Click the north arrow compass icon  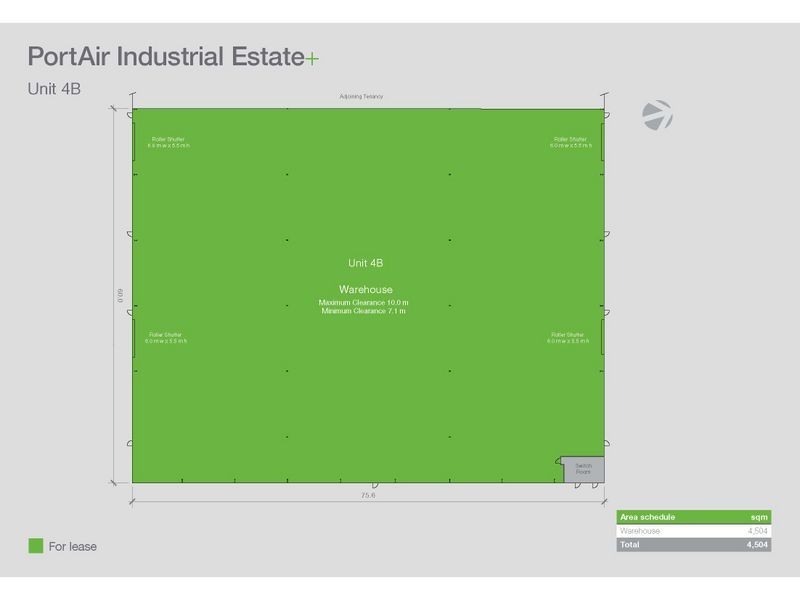(657, 114)
